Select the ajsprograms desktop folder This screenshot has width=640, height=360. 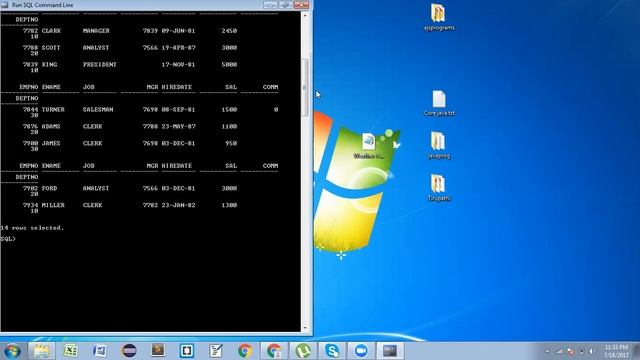point(439,17)
